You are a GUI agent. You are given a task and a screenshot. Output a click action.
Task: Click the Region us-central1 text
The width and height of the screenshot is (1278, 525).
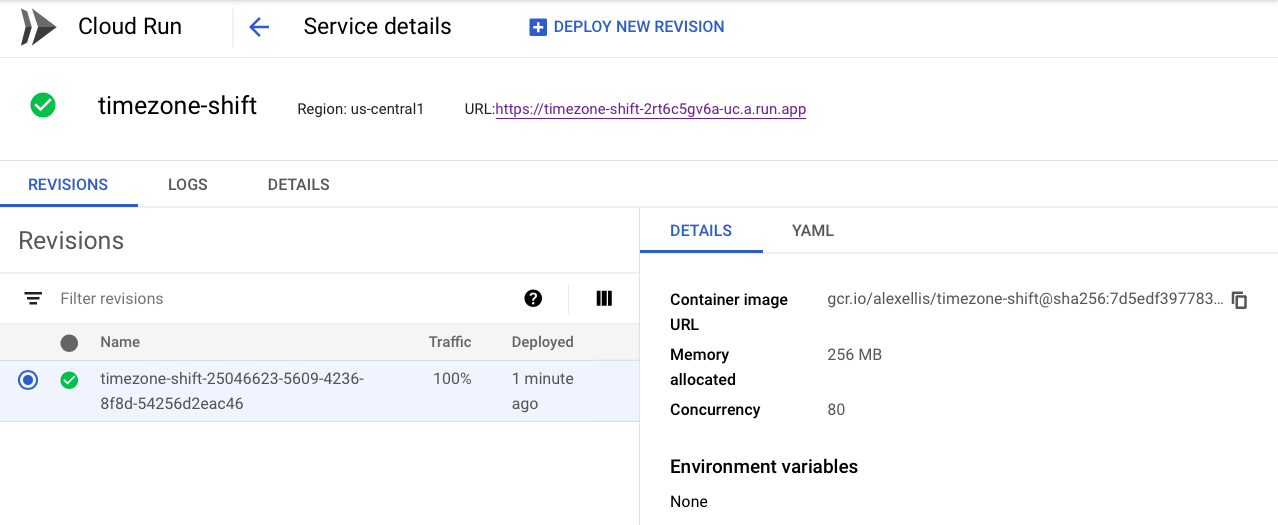[x=361, y=109]
